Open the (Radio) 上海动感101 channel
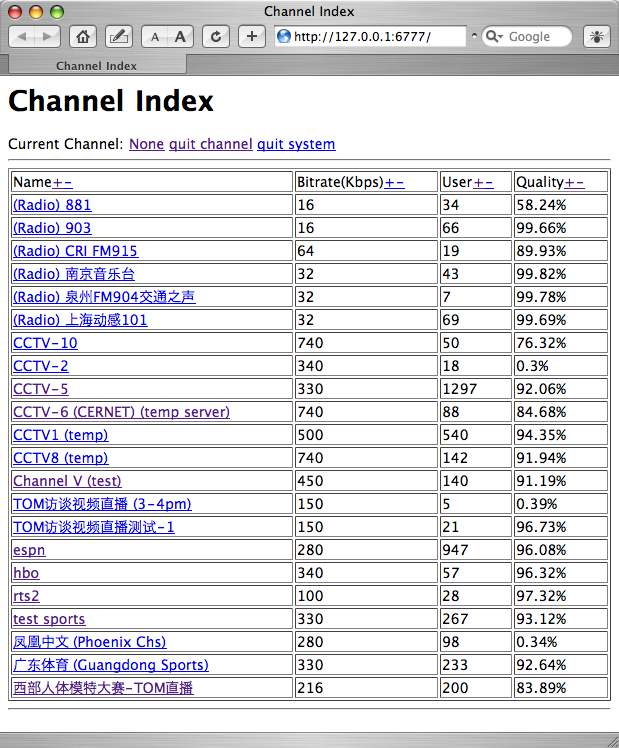Image resolution: width=619 pixels, height=748 pixels. (x=80, y=320)
